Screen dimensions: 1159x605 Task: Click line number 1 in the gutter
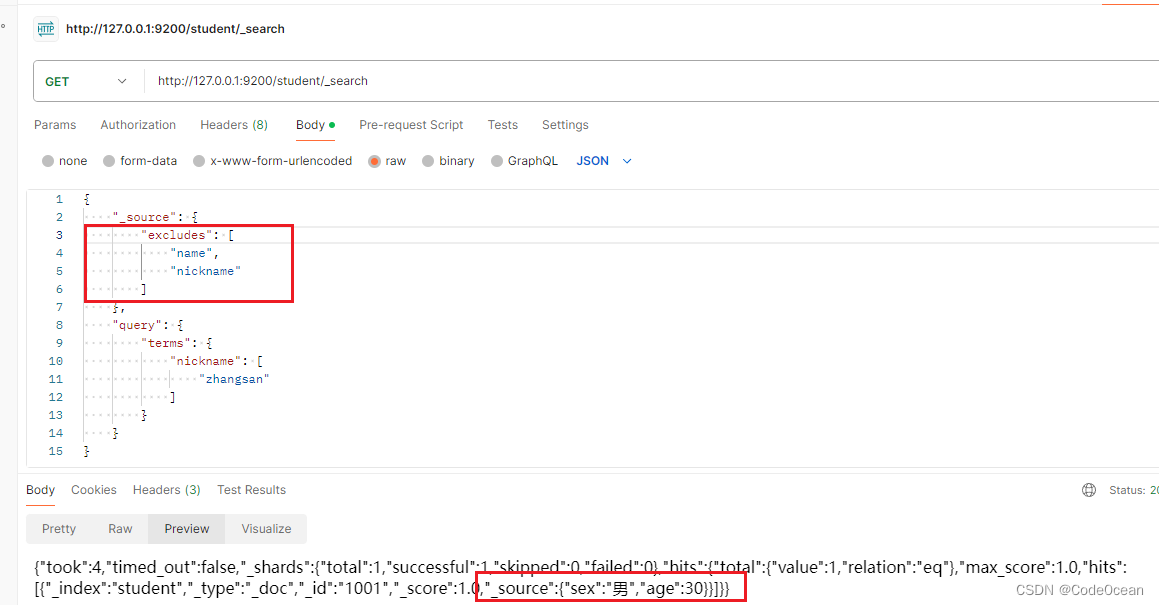point(59,200)
